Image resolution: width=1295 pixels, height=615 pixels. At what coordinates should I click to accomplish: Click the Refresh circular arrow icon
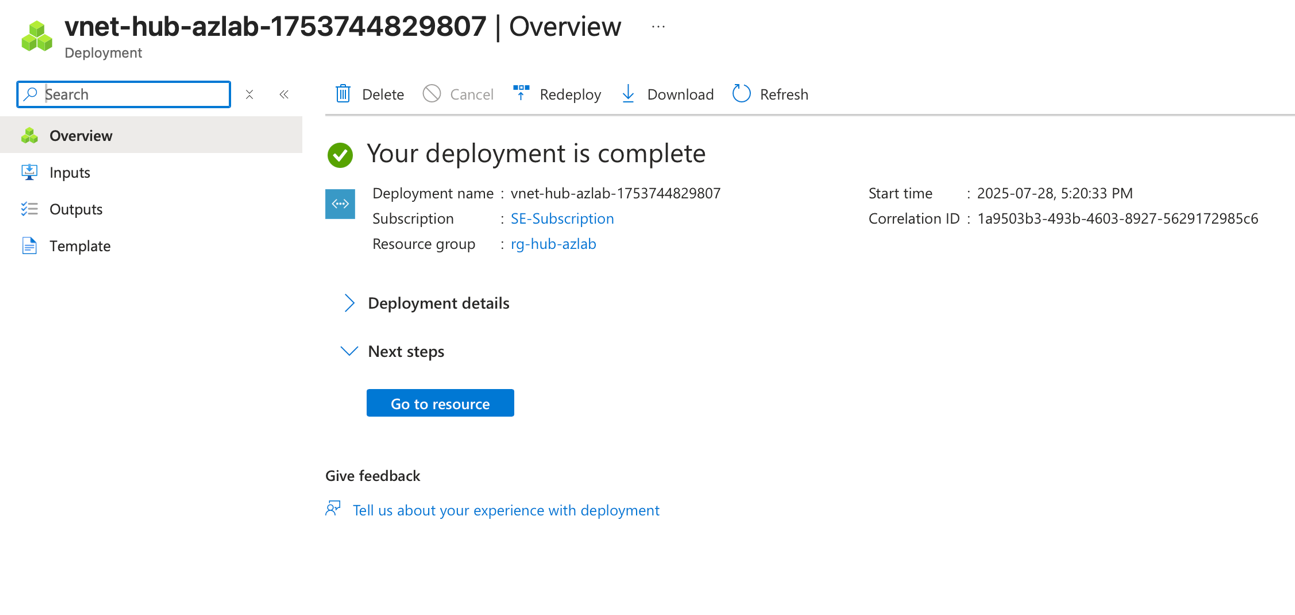741,93
